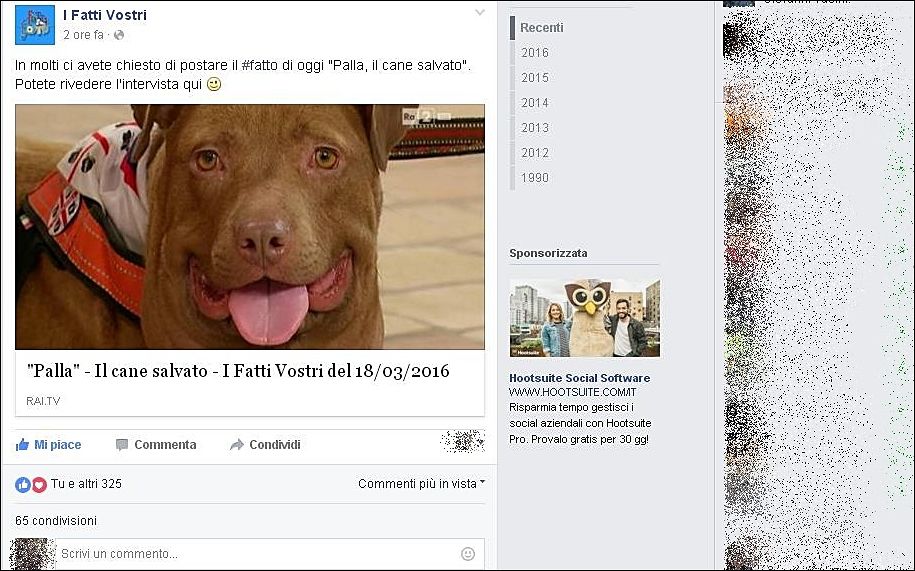Click the Mi piace thumbs-up icon
The image size is (915, 571).
[22, 445]
